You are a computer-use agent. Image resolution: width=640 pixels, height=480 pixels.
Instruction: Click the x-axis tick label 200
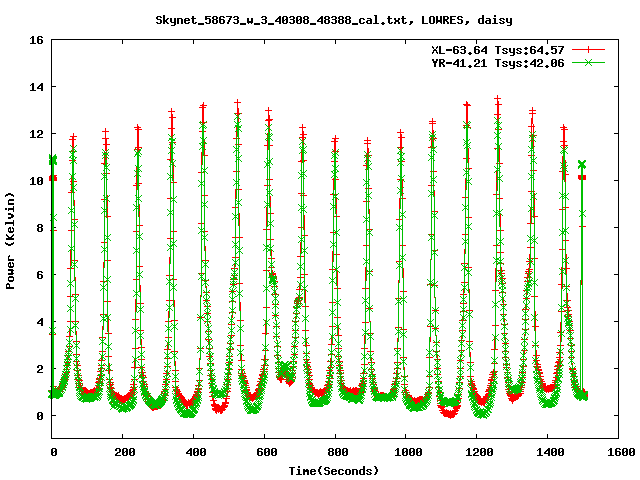click(124, 452)
